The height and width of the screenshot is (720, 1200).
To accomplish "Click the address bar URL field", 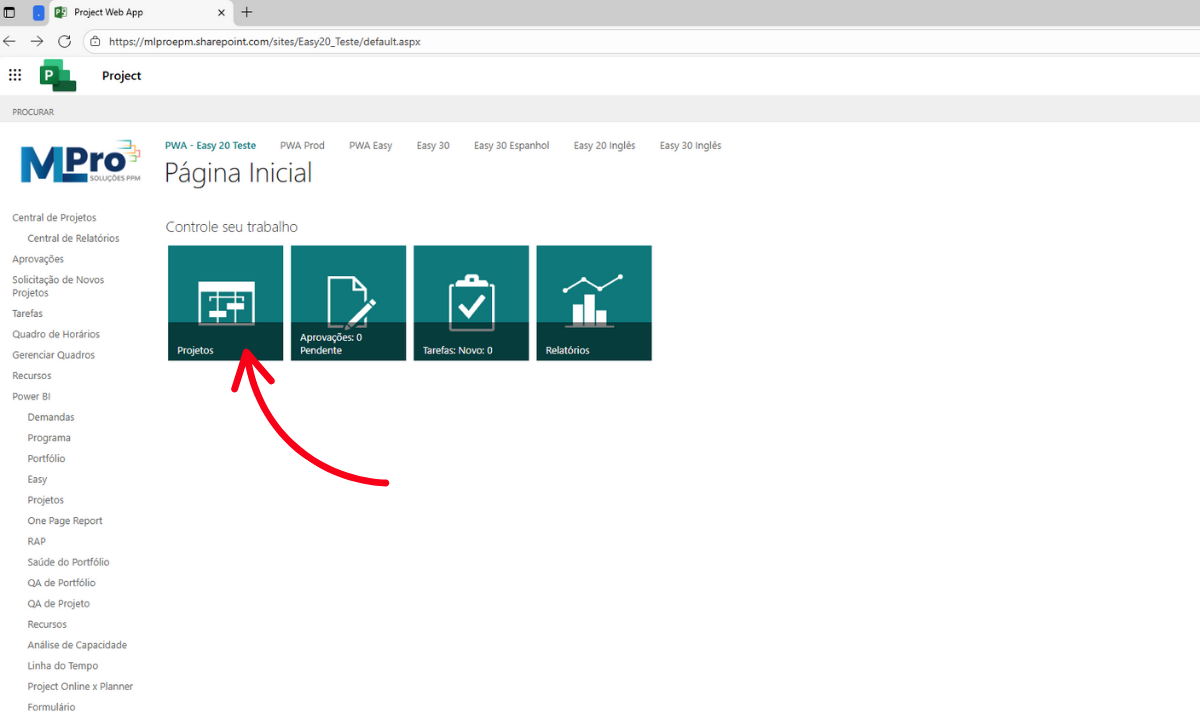I will pyautogui.click(x=640, y=42).
